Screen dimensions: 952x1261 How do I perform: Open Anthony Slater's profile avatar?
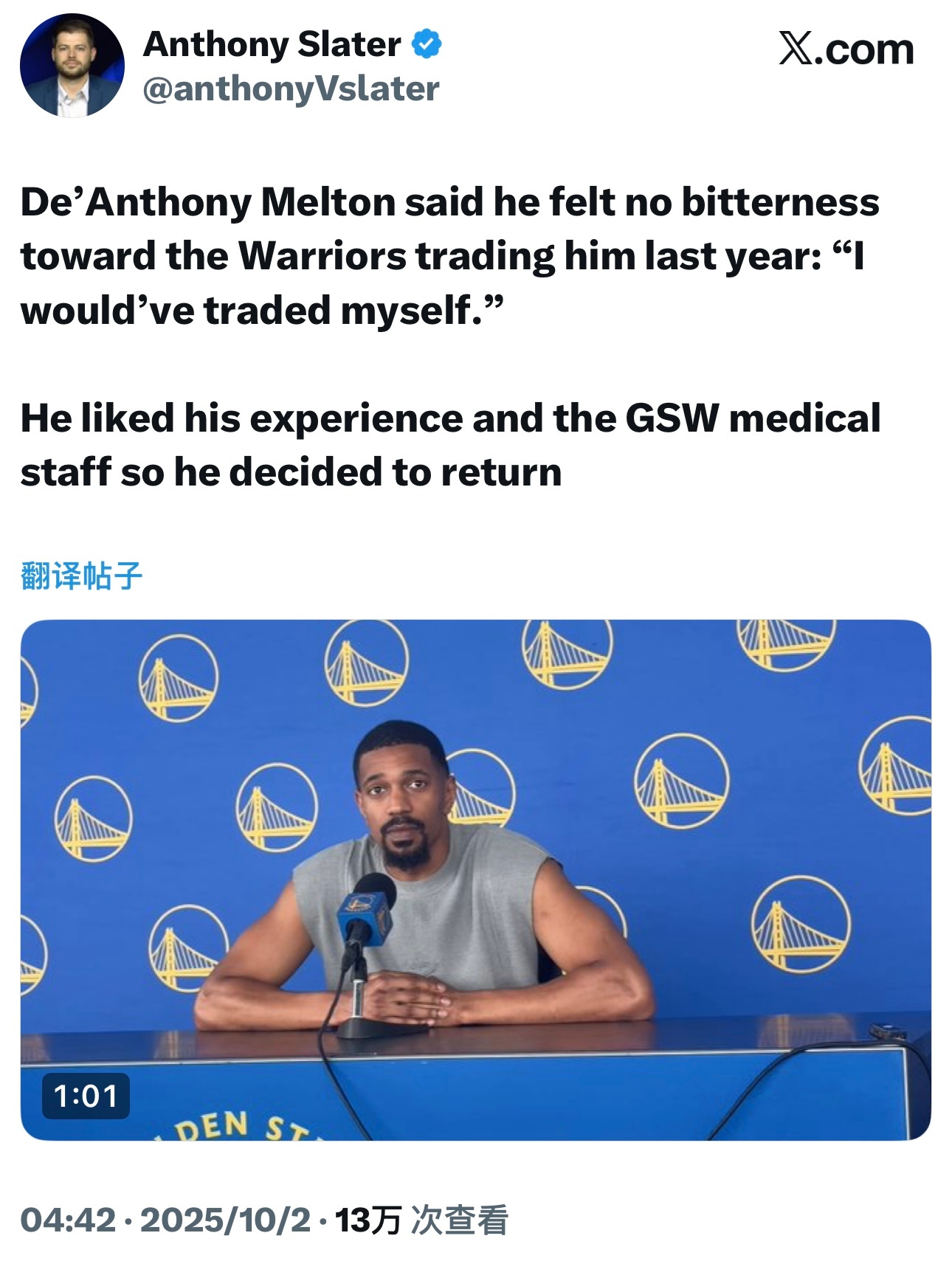(x=72, y=65)
